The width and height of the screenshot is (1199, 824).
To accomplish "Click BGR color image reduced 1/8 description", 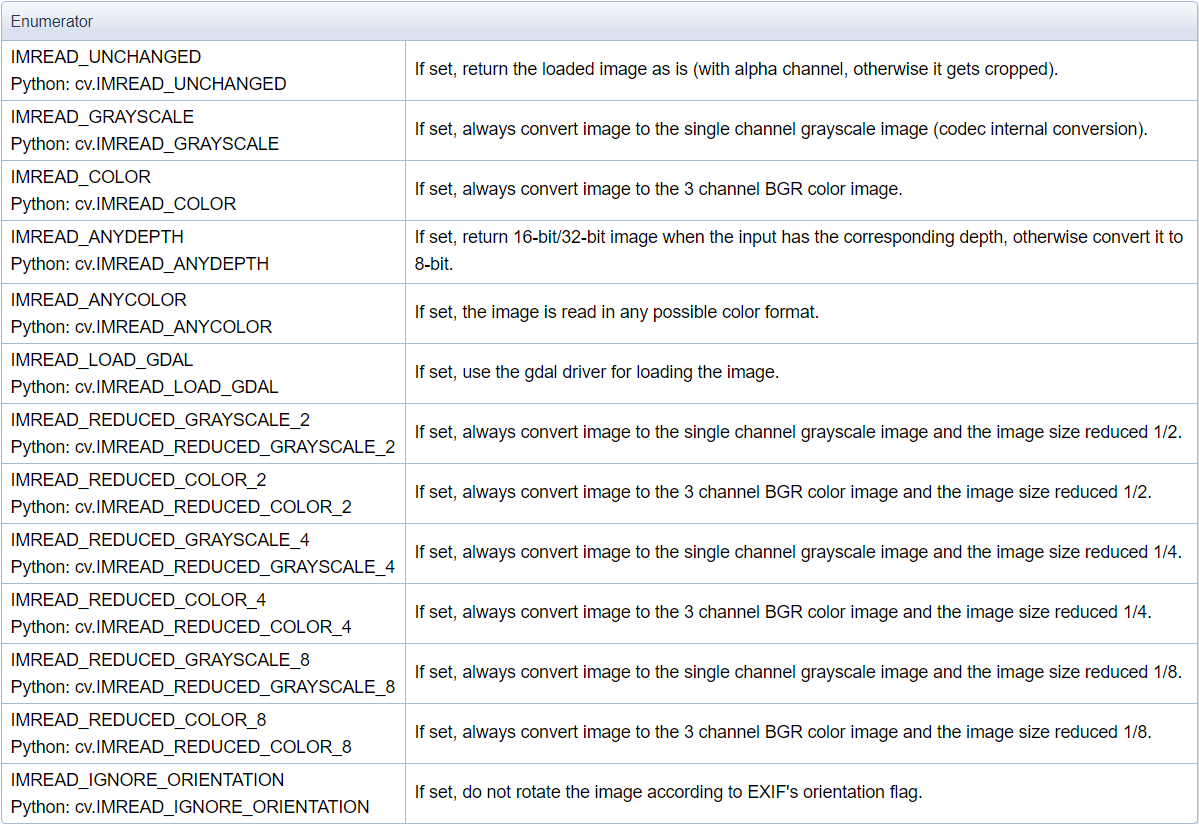I will [783, 732].
